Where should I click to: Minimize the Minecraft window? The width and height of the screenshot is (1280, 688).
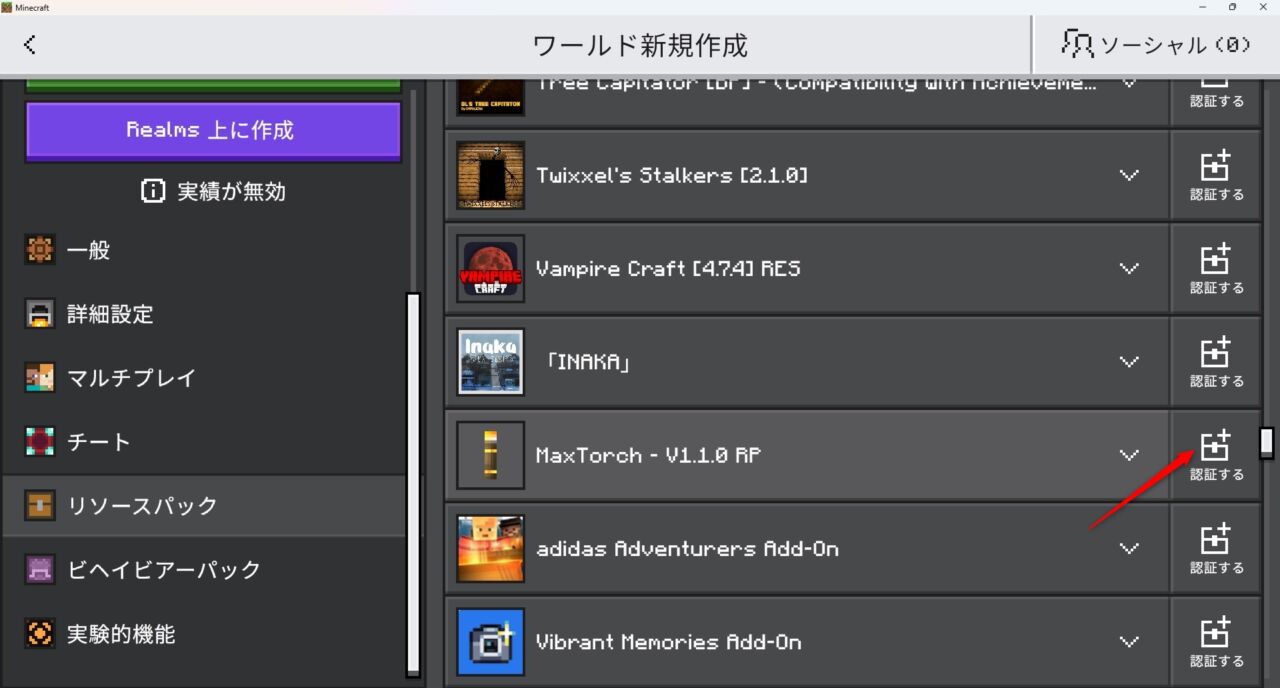click(x=1201, y=7)
